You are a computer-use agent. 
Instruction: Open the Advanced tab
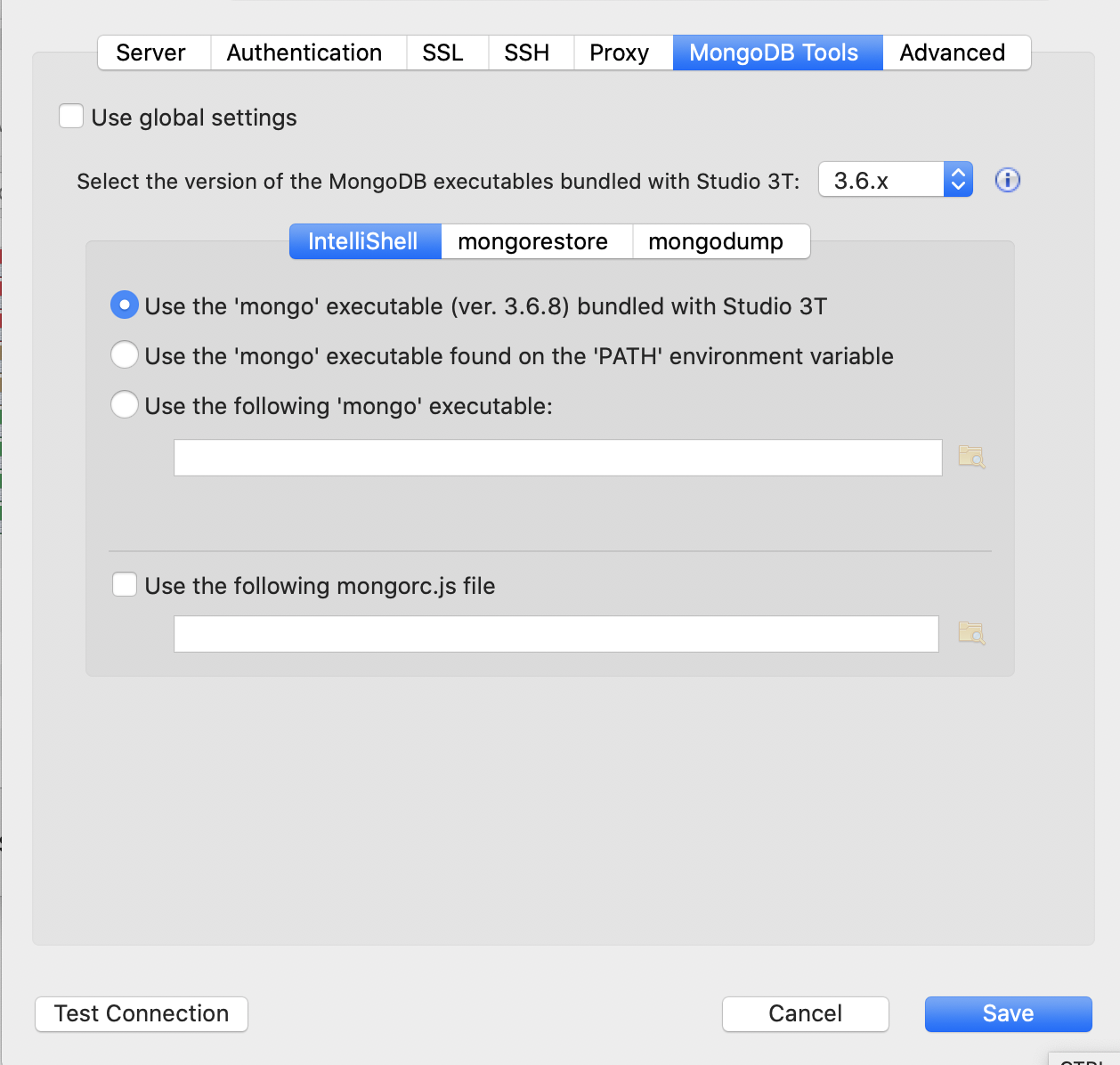click(956, 53)
